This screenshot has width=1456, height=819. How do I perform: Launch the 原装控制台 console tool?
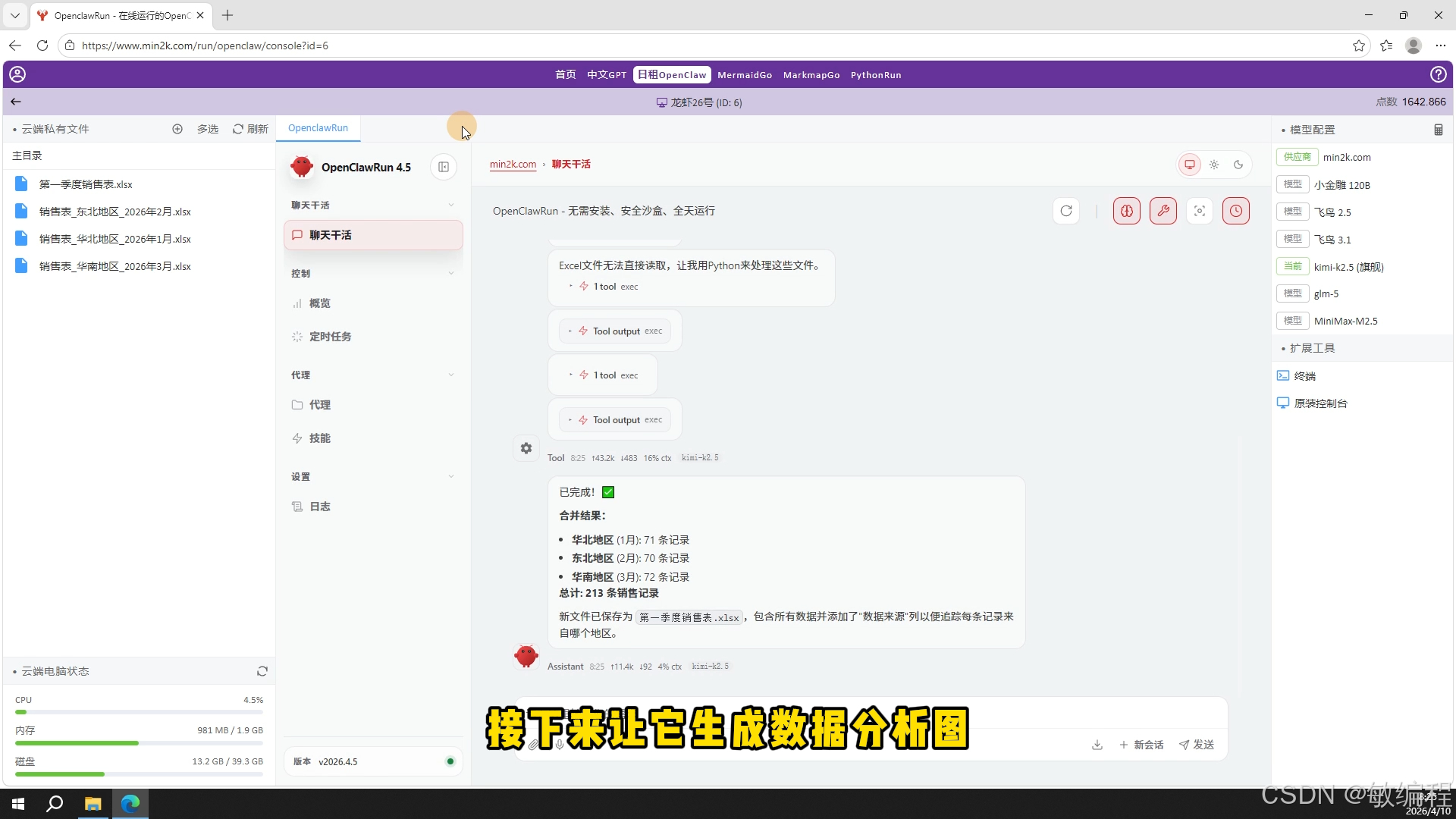pos(1319,403)
